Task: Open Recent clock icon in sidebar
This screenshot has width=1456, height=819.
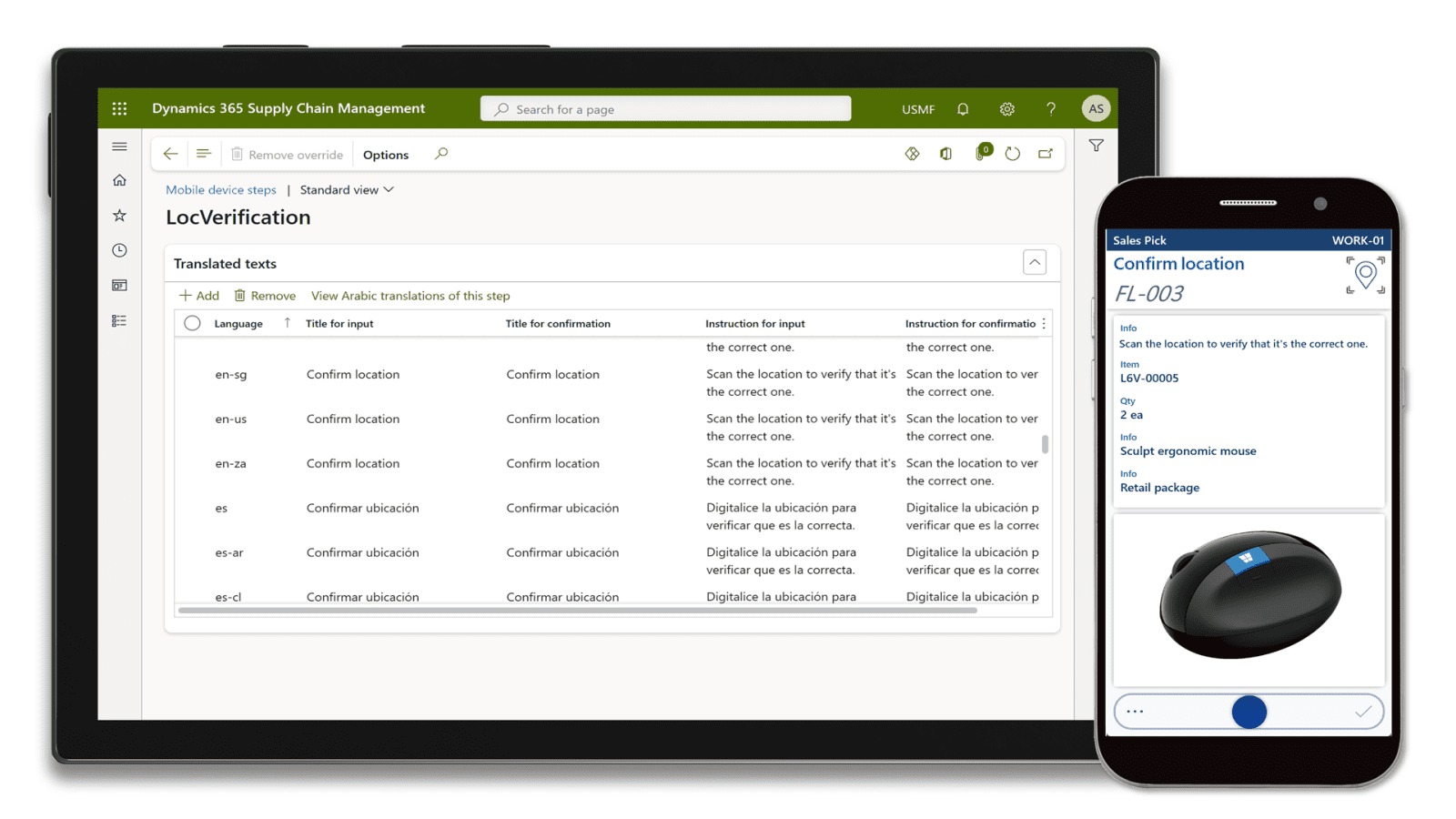Action: (119, 250)
